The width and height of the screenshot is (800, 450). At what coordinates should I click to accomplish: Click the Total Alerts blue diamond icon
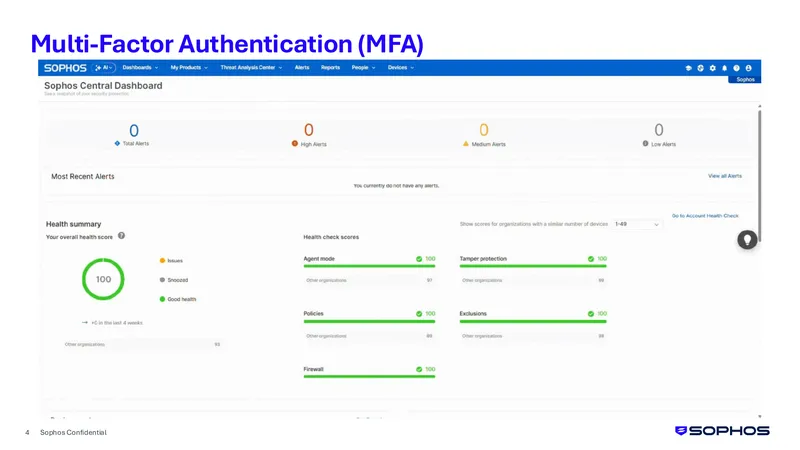point(117,143)
